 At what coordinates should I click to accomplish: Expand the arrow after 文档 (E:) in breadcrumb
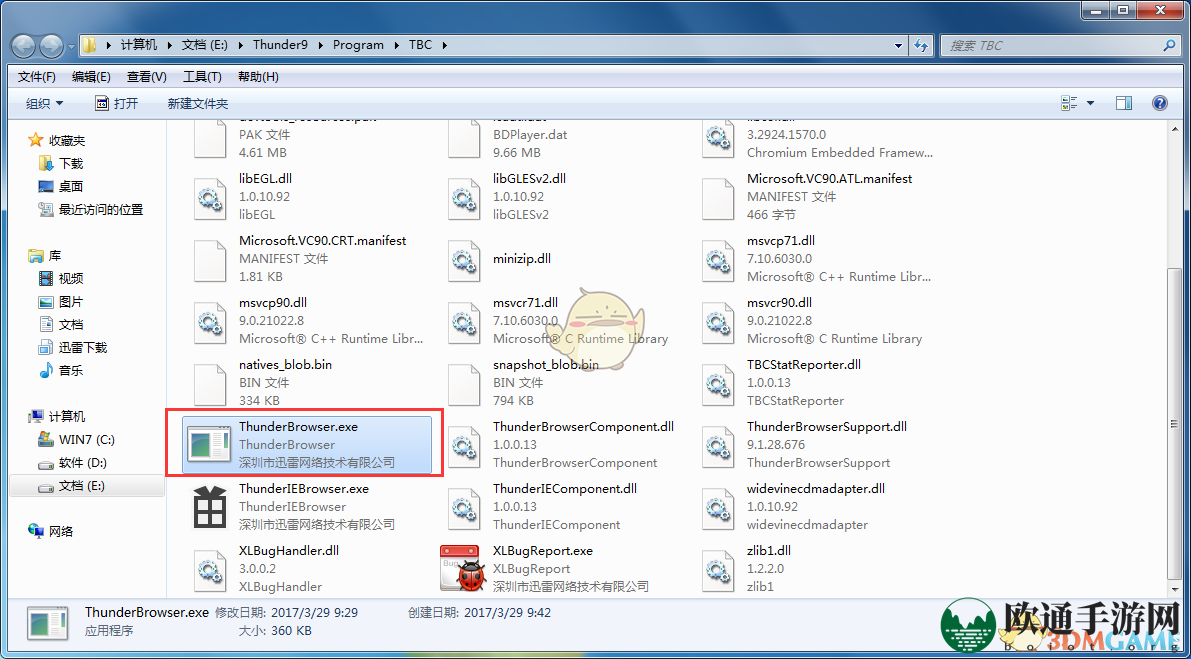click(239, 45)
